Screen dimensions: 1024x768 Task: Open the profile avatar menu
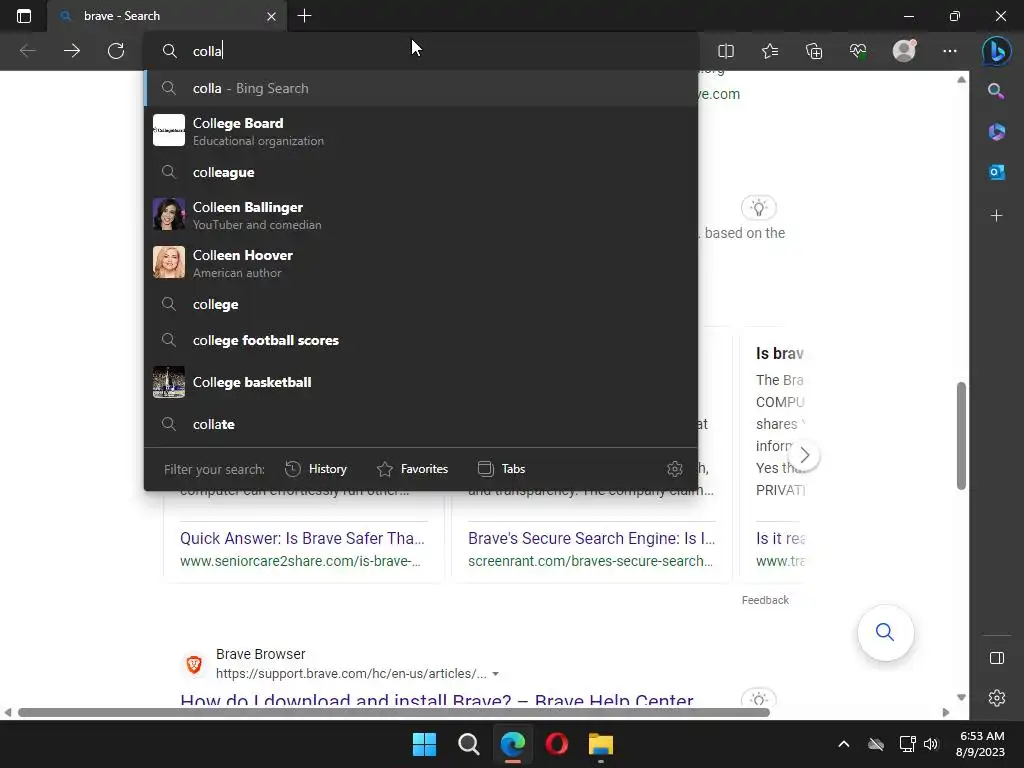pos(904,50)
